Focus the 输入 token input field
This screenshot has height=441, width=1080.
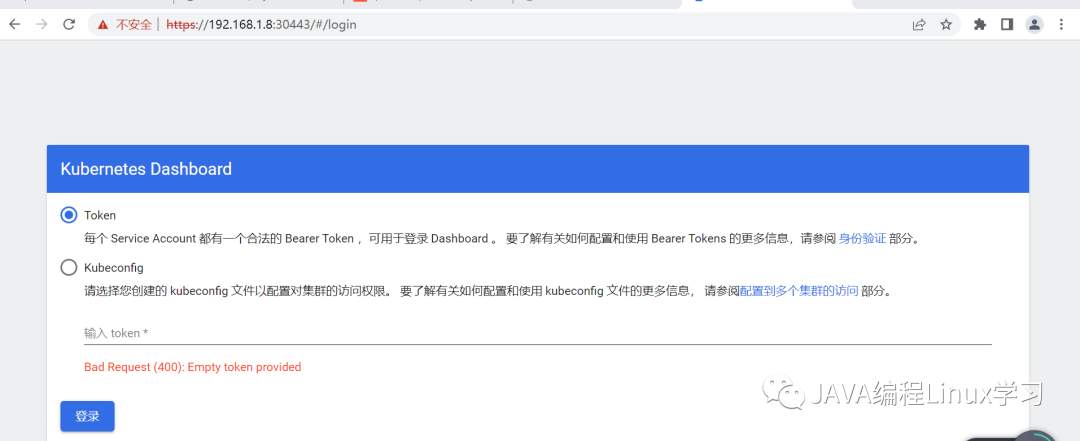[537, 333]
